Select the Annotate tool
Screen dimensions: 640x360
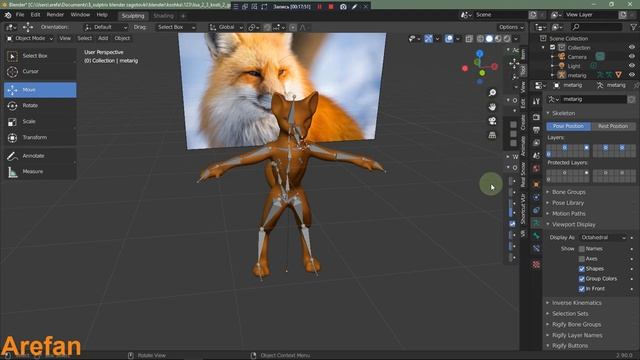click(40, 156)
